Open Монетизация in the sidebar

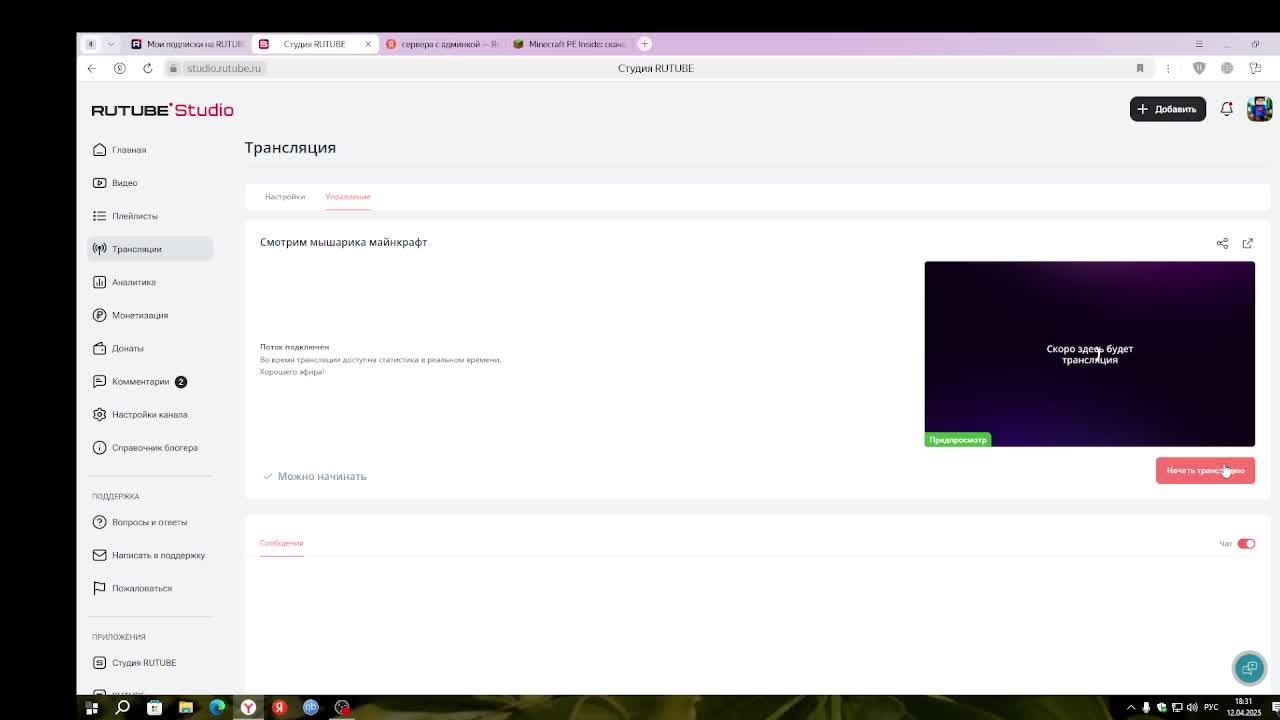[x=150, y=315]
